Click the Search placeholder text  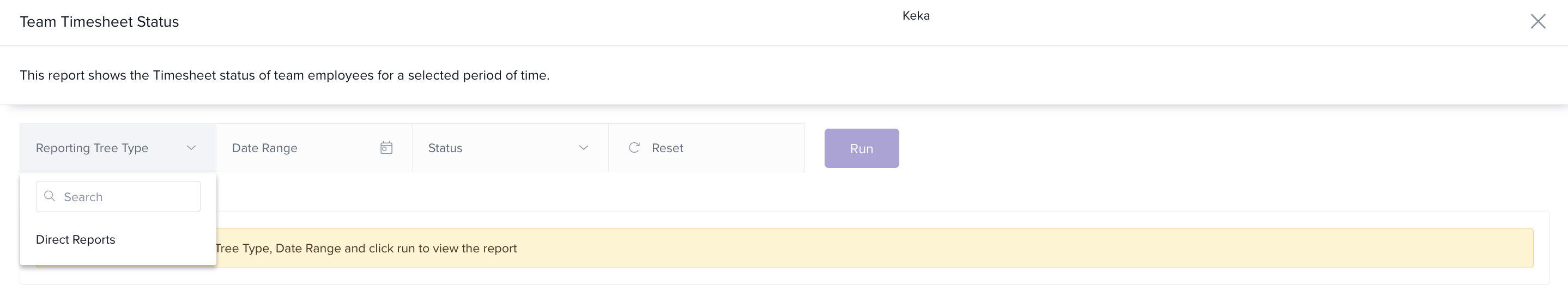click(83, 197)
